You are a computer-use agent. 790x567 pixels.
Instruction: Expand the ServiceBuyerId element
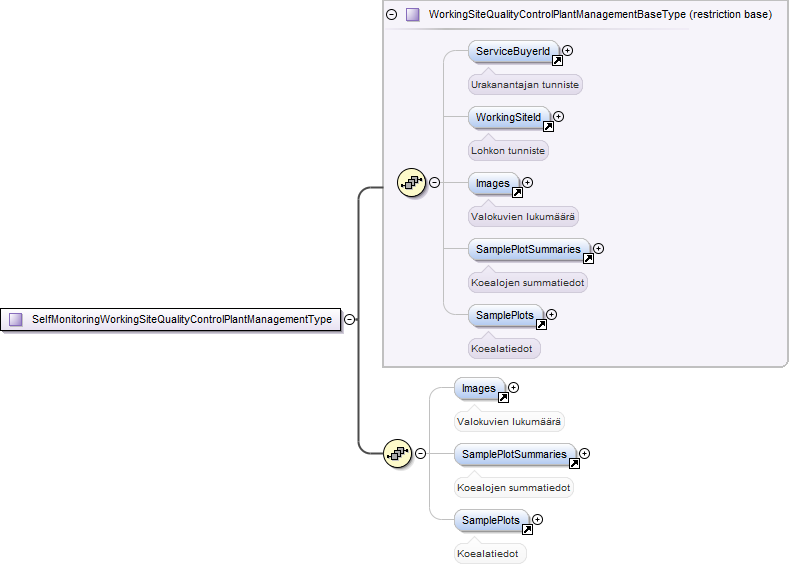click(568, 50)
